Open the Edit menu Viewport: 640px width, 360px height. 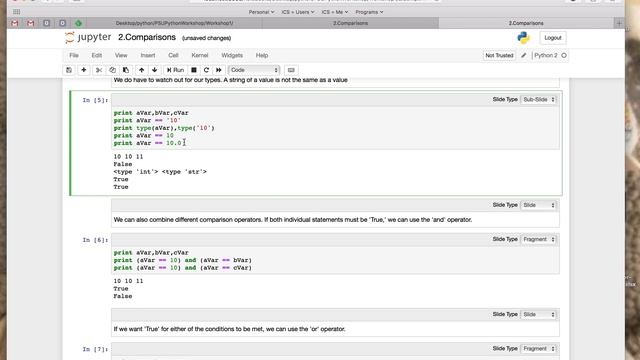point(97,56)
